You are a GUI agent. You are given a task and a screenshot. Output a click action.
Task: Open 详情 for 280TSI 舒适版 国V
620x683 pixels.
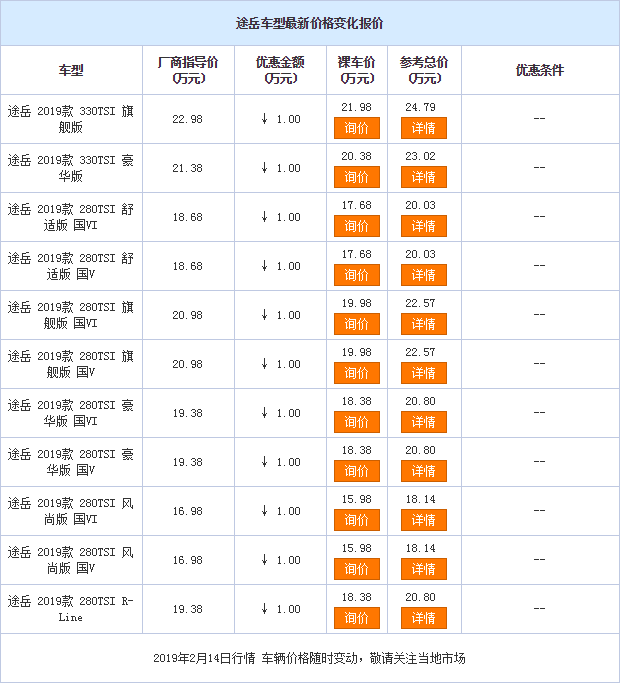[x=424, y=275]
